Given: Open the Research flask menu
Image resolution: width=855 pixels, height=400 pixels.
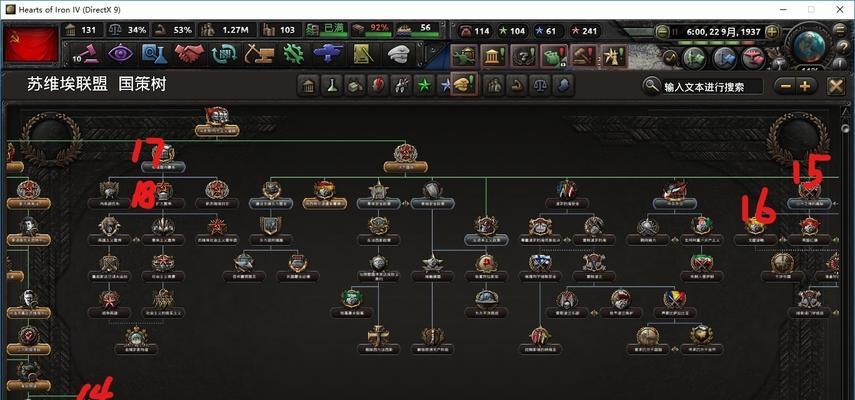Looking at the screenshot, I should pos(154,53).
